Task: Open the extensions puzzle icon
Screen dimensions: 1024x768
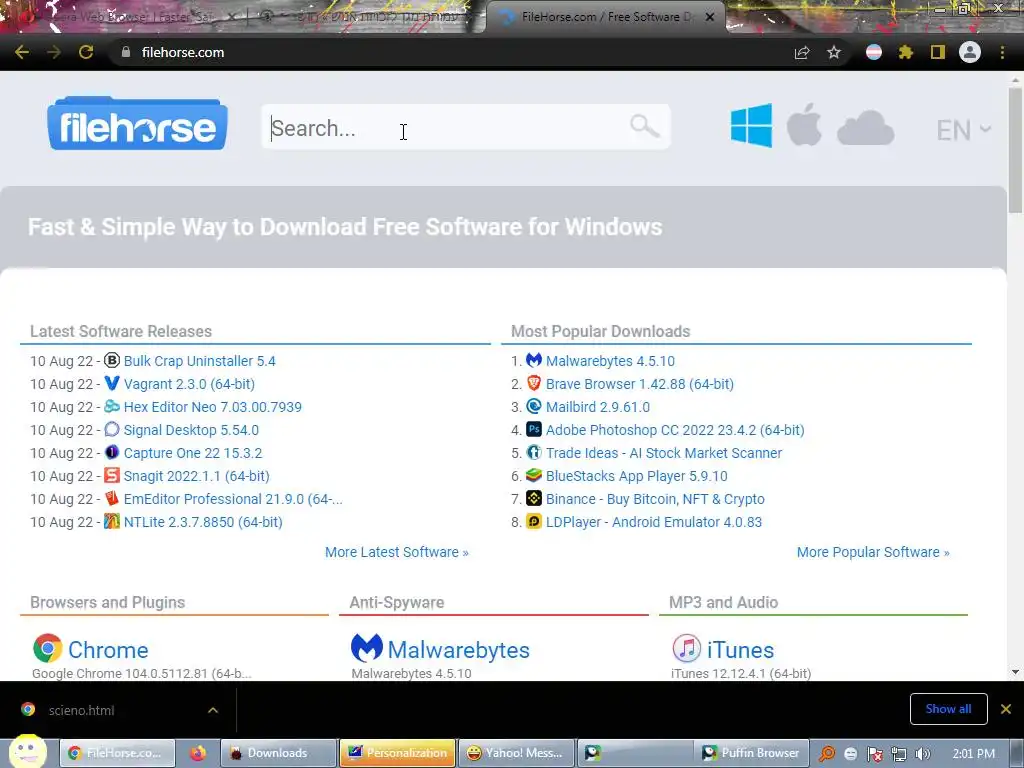Action: [905, 52]
